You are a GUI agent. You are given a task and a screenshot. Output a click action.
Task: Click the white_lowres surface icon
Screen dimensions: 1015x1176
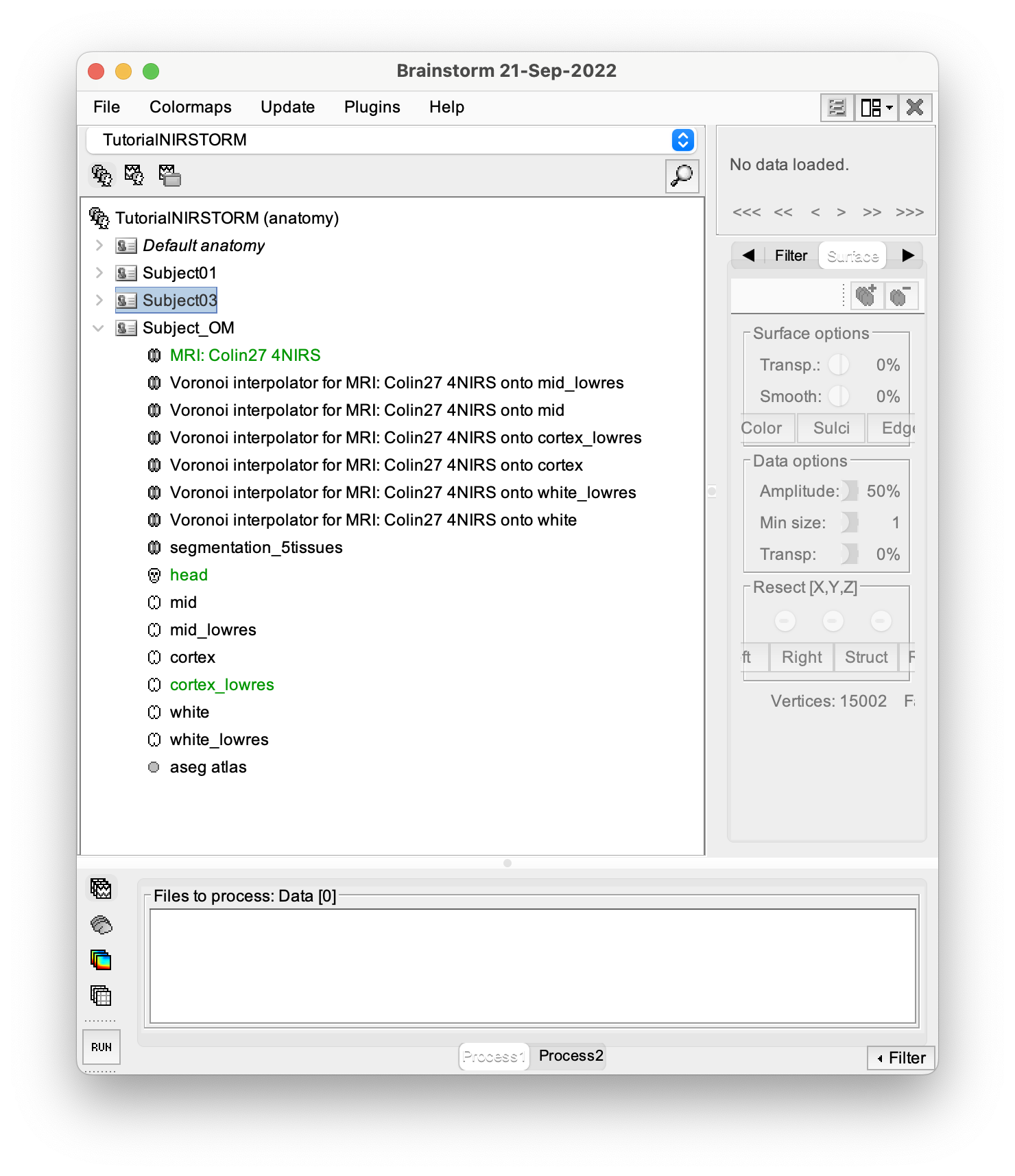pyautogui.click(x=154, y=740)
